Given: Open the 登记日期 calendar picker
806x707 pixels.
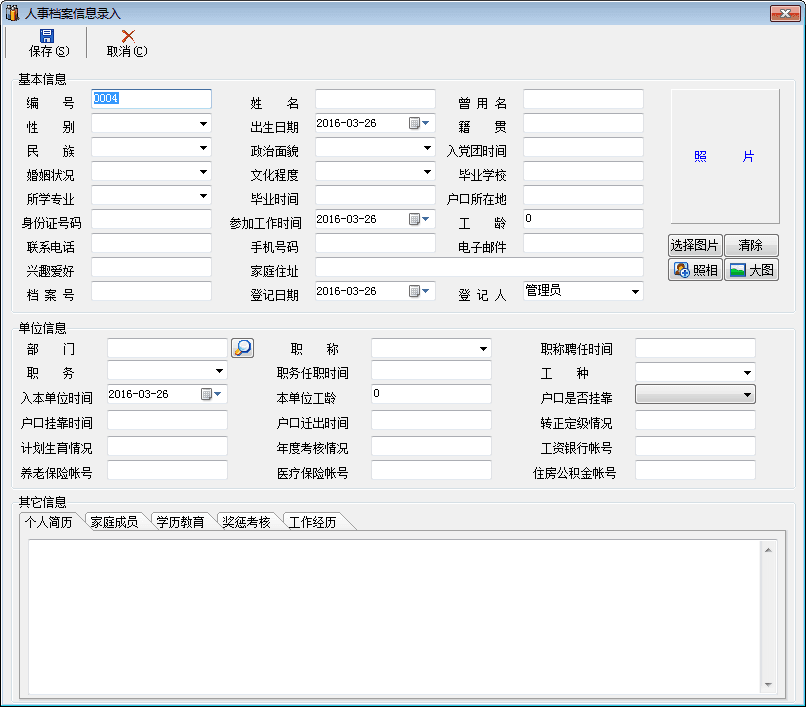Looking at the screenshot, I should coord(419,292).
